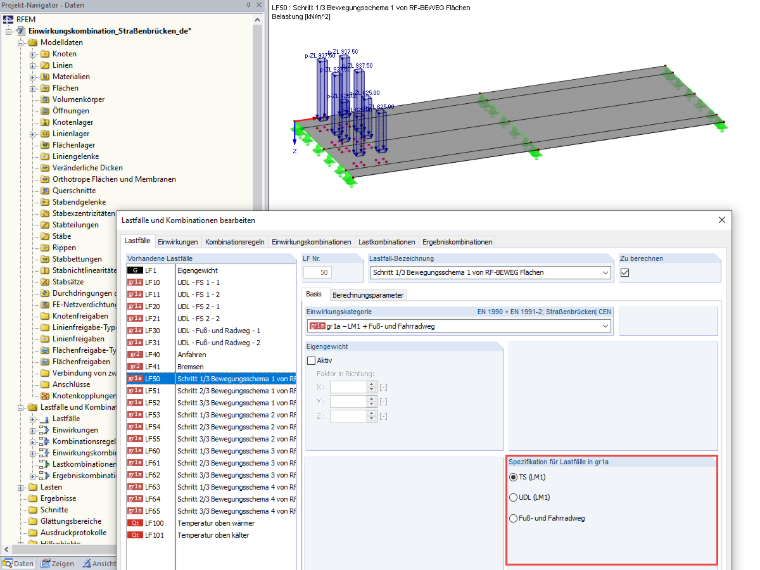Screen dimensions: 760x570
Task: Click the Knotenlager icon
Action: click(45, 122)
